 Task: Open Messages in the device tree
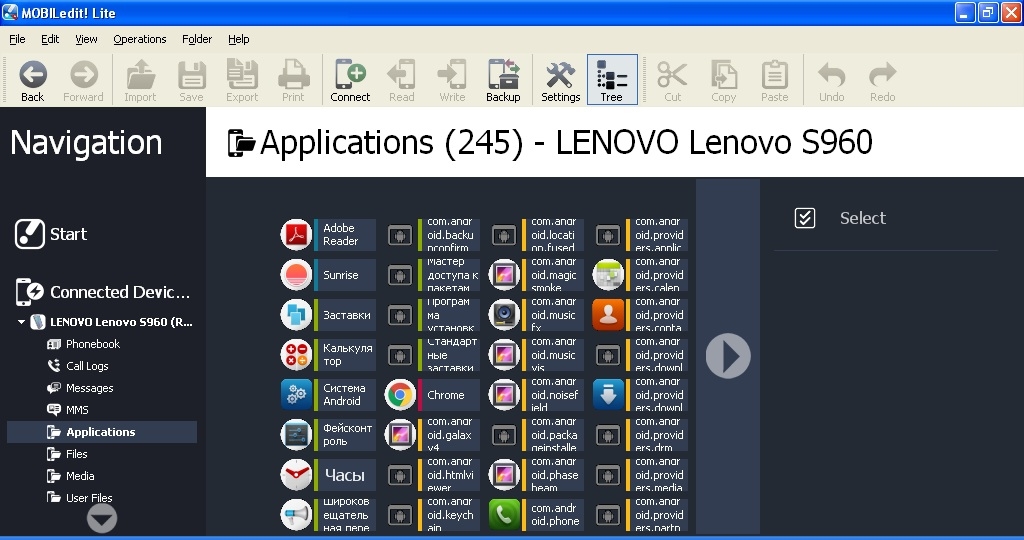click(x=80, y=388)
